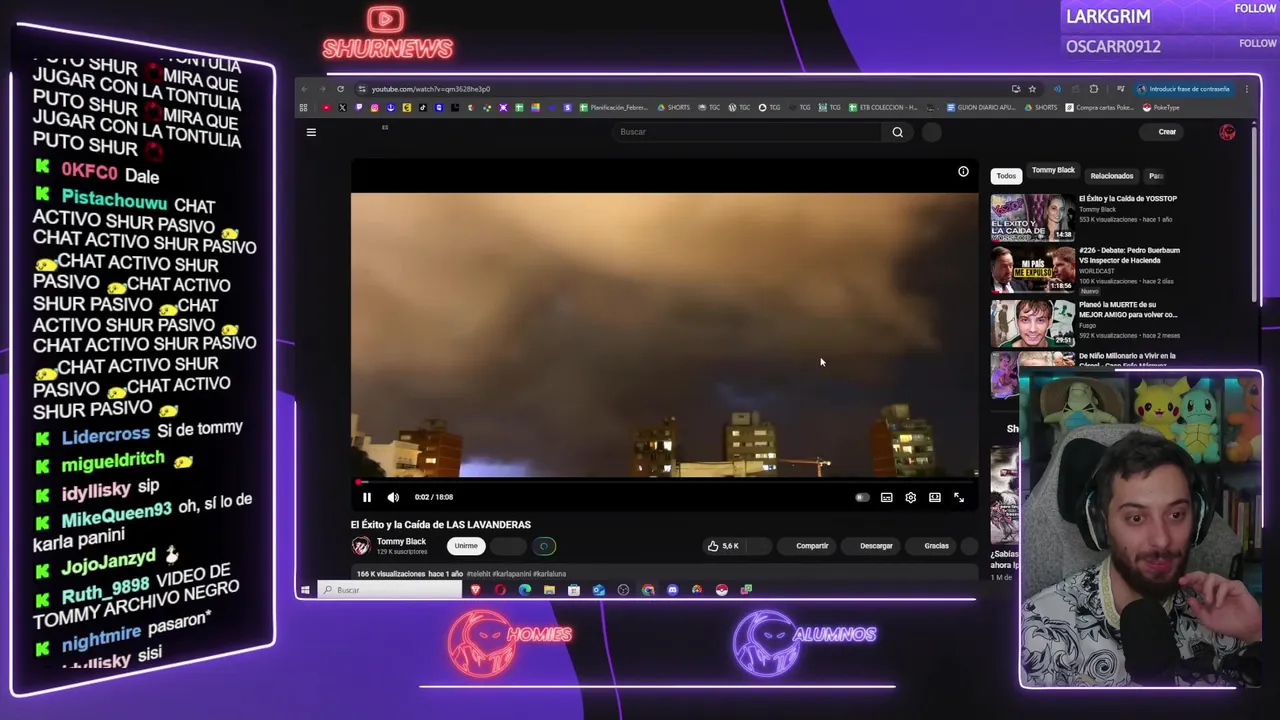Open Opera from the taskbar
This screenshot has height=720, width=1280.
point(500,590)
